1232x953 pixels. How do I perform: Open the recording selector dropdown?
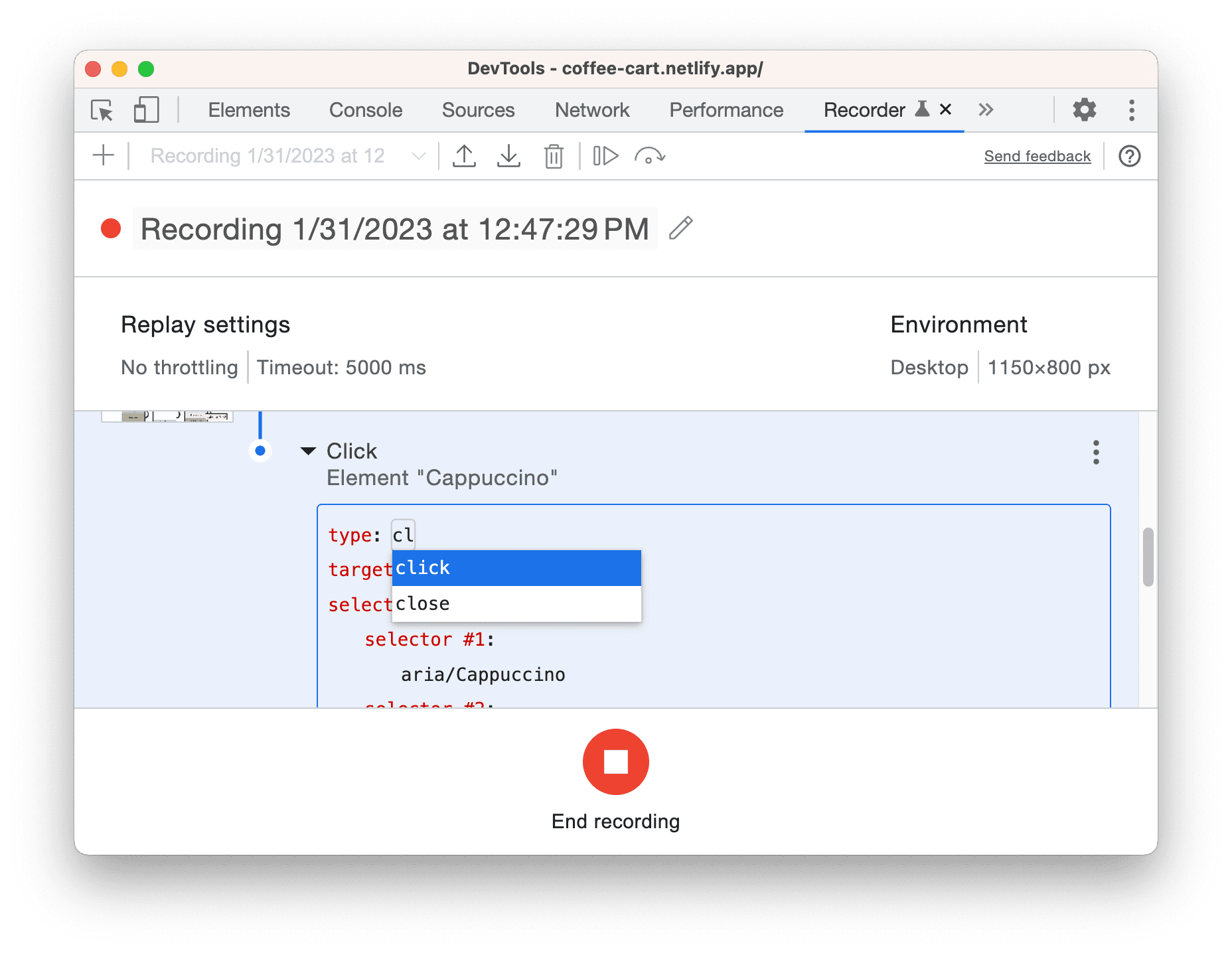[418, 155]
